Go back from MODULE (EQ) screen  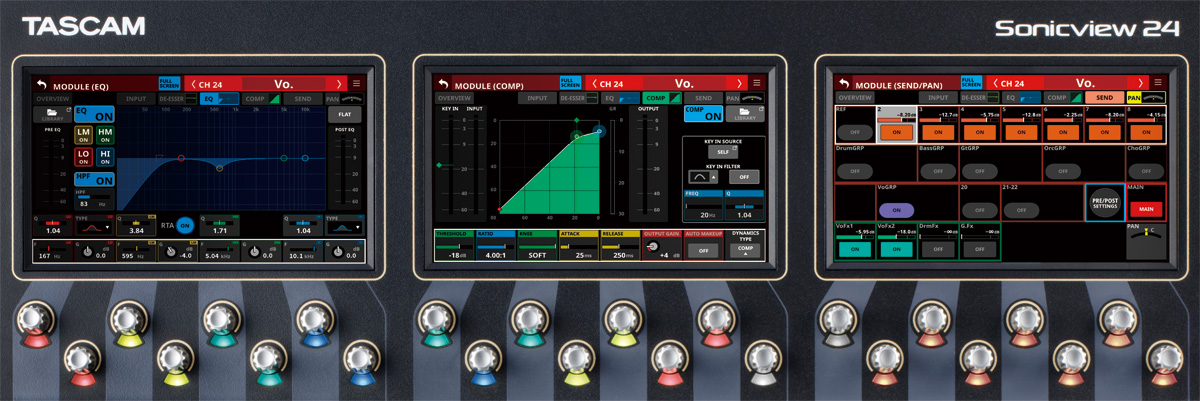pos(41,84)
